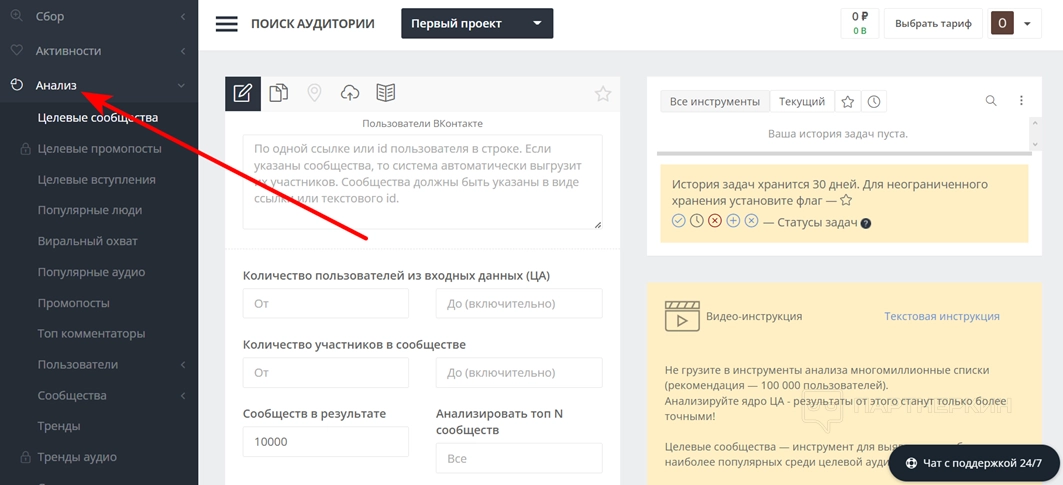Open Целевые сообщества in sidebar
Screen dimensions: 1063x485
(98, 118)
